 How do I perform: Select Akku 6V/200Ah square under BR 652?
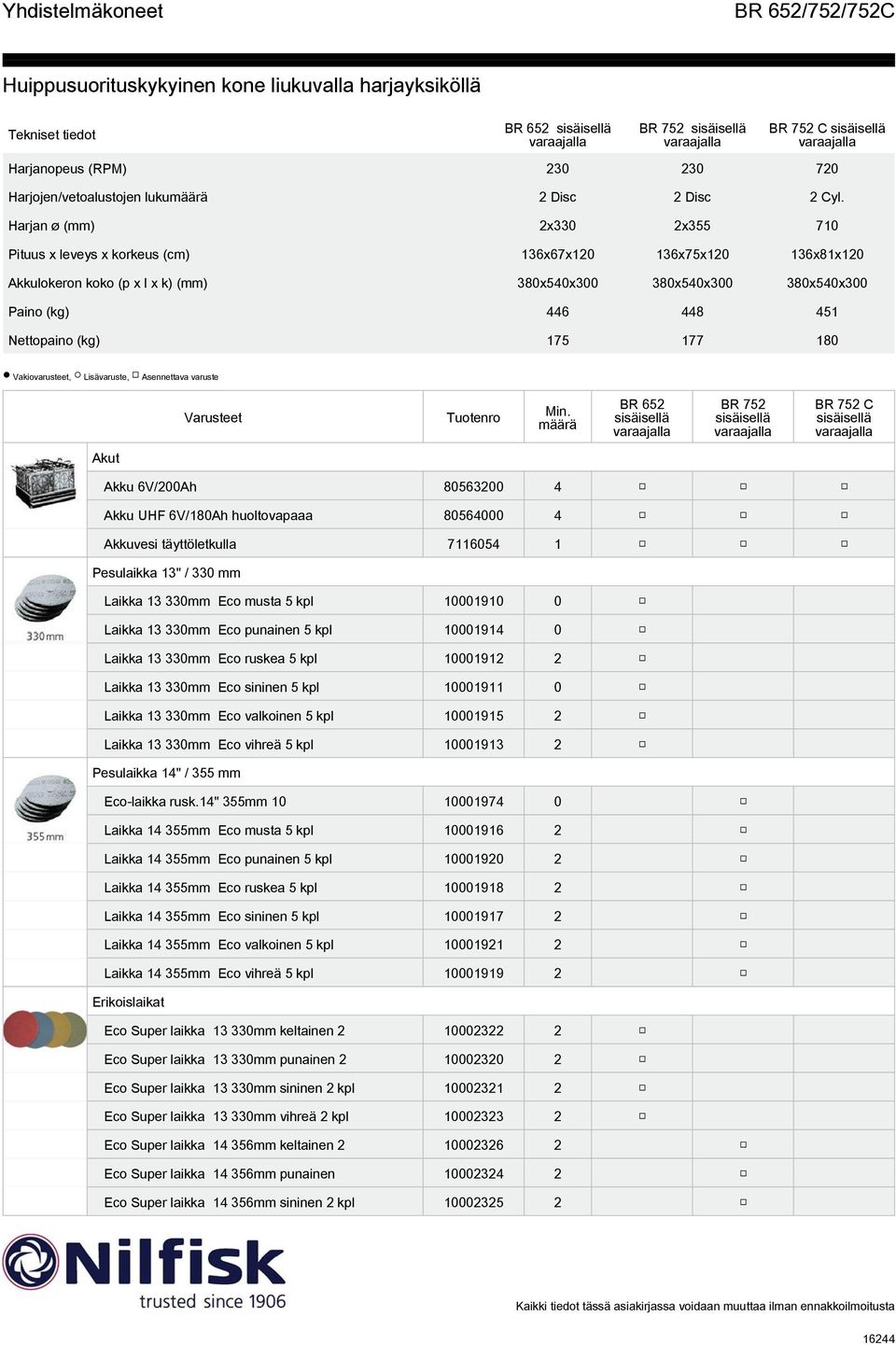pos(642,486)
